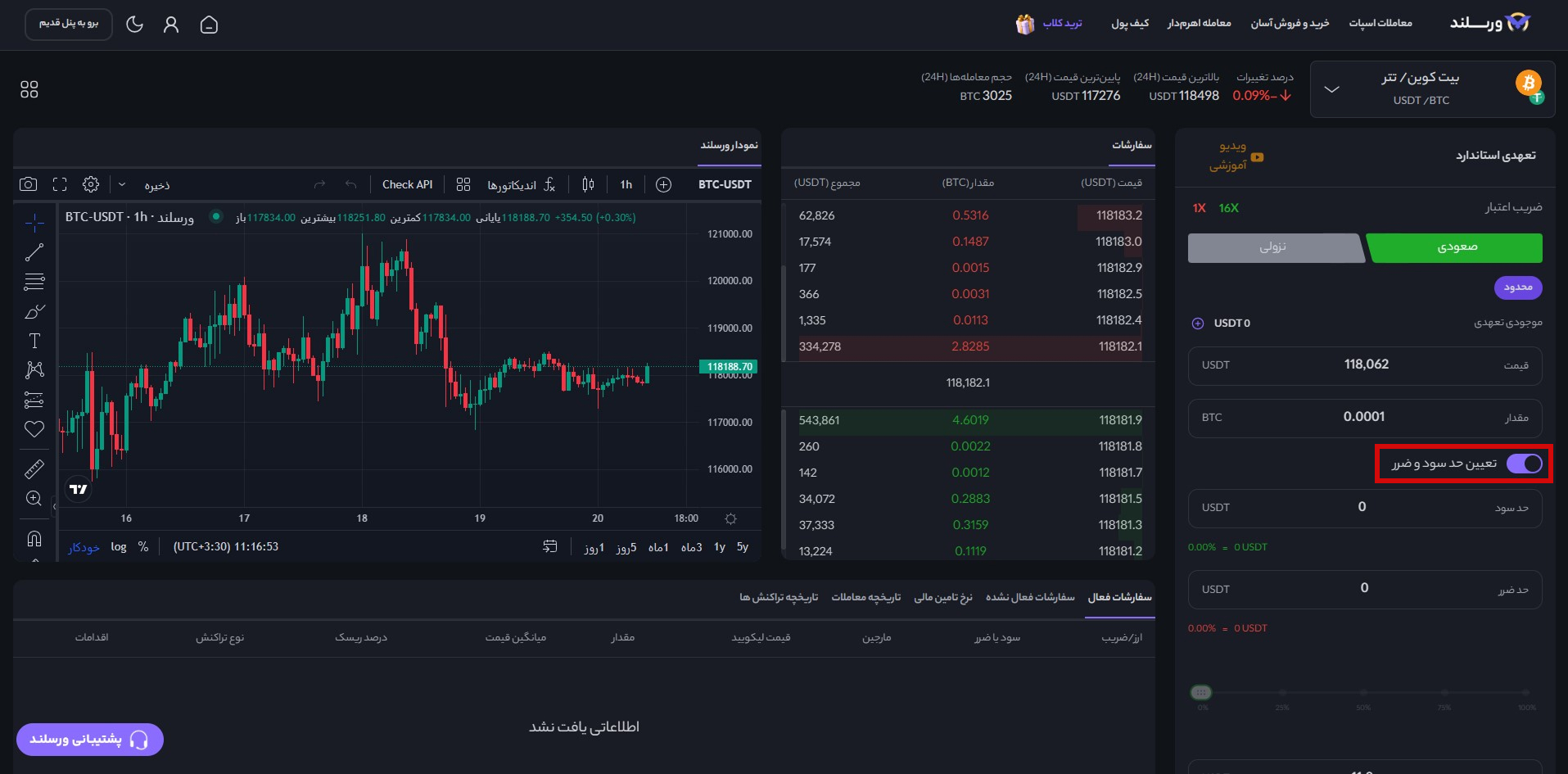This screenshot has height=774, width=1568.
Task: Enable the تعیین حد سود و ضرر toggle
Action: coord(1525,464)
